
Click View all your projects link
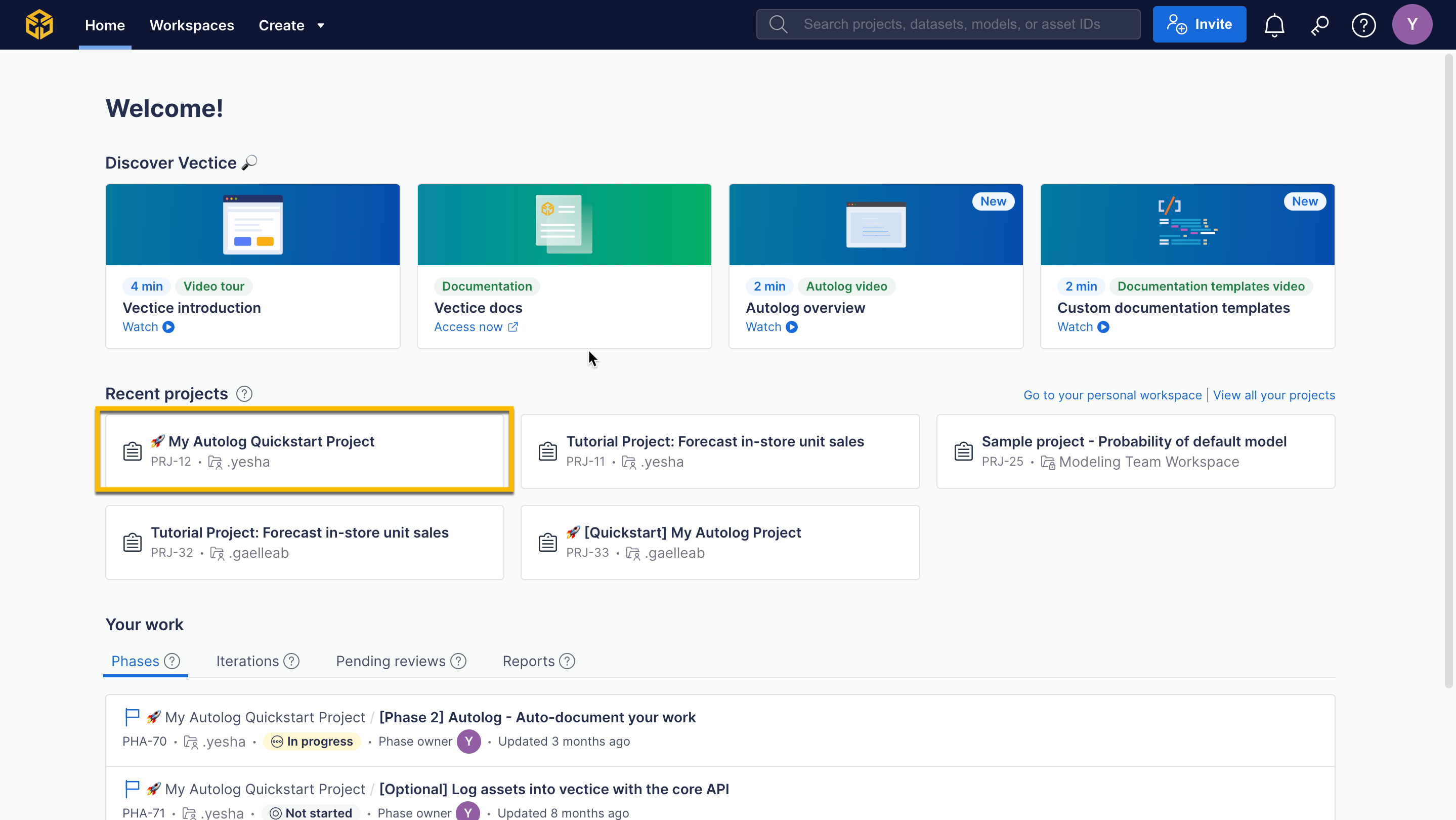pyautogui.click(x=1273, y=395)
